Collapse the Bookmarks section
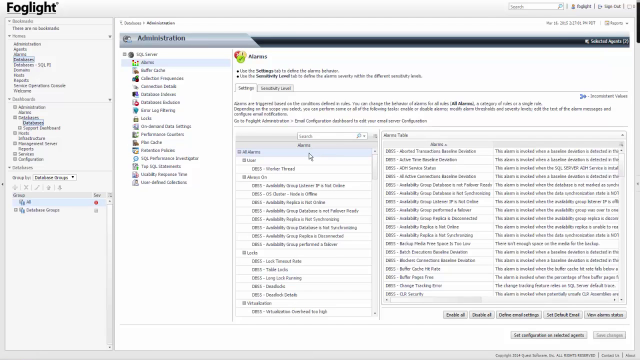This screenshot has height=360, width=640. 9,21
